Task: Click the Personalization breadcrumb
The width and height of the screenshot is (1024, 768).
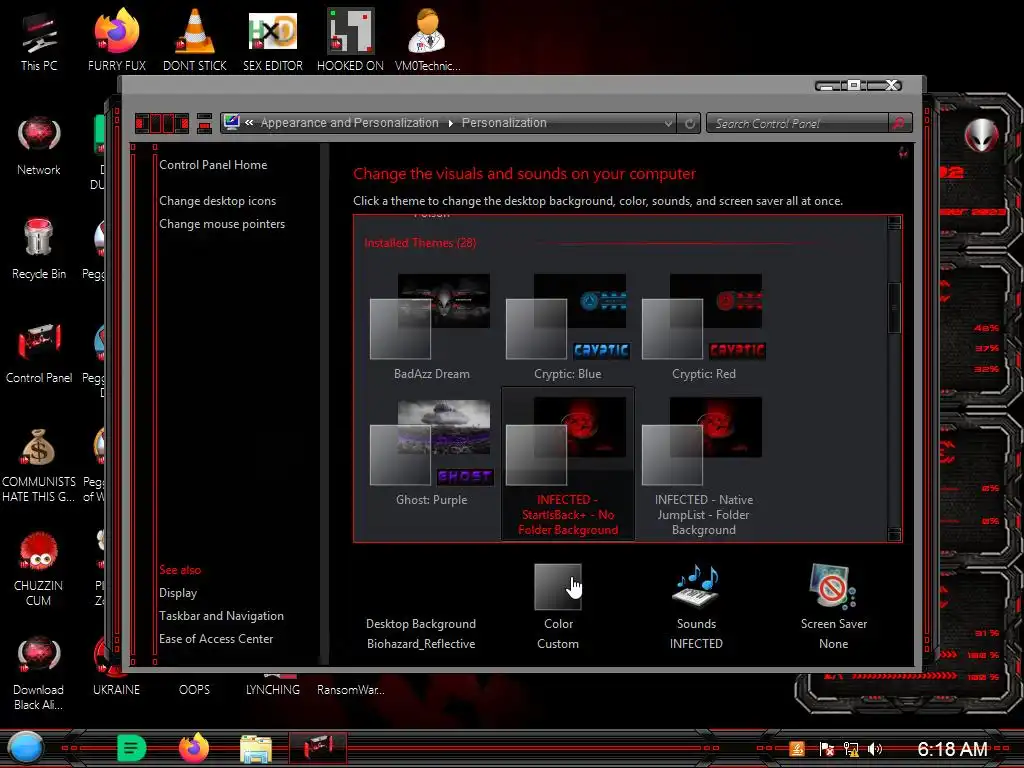Action: (x=504, y=123)
